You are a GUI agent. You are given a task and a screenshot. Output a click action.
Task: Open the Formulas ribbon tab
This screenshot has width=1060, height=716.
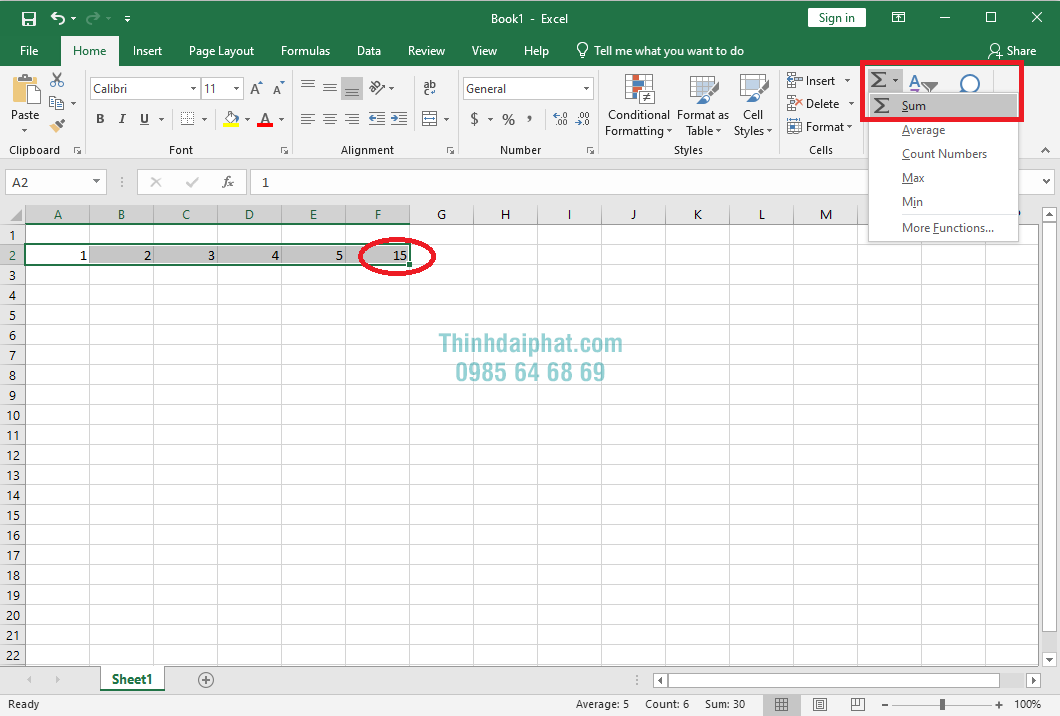point(305,51)
